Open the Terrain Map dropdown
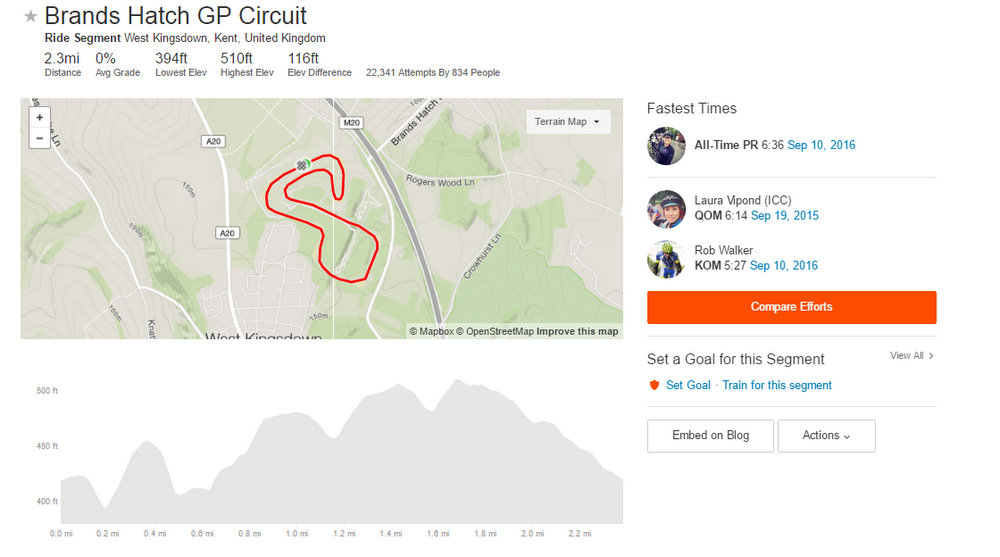Image resolution: width=1000 pixels, height=557 pixels. pyautogui.click(x=568, y=122)
